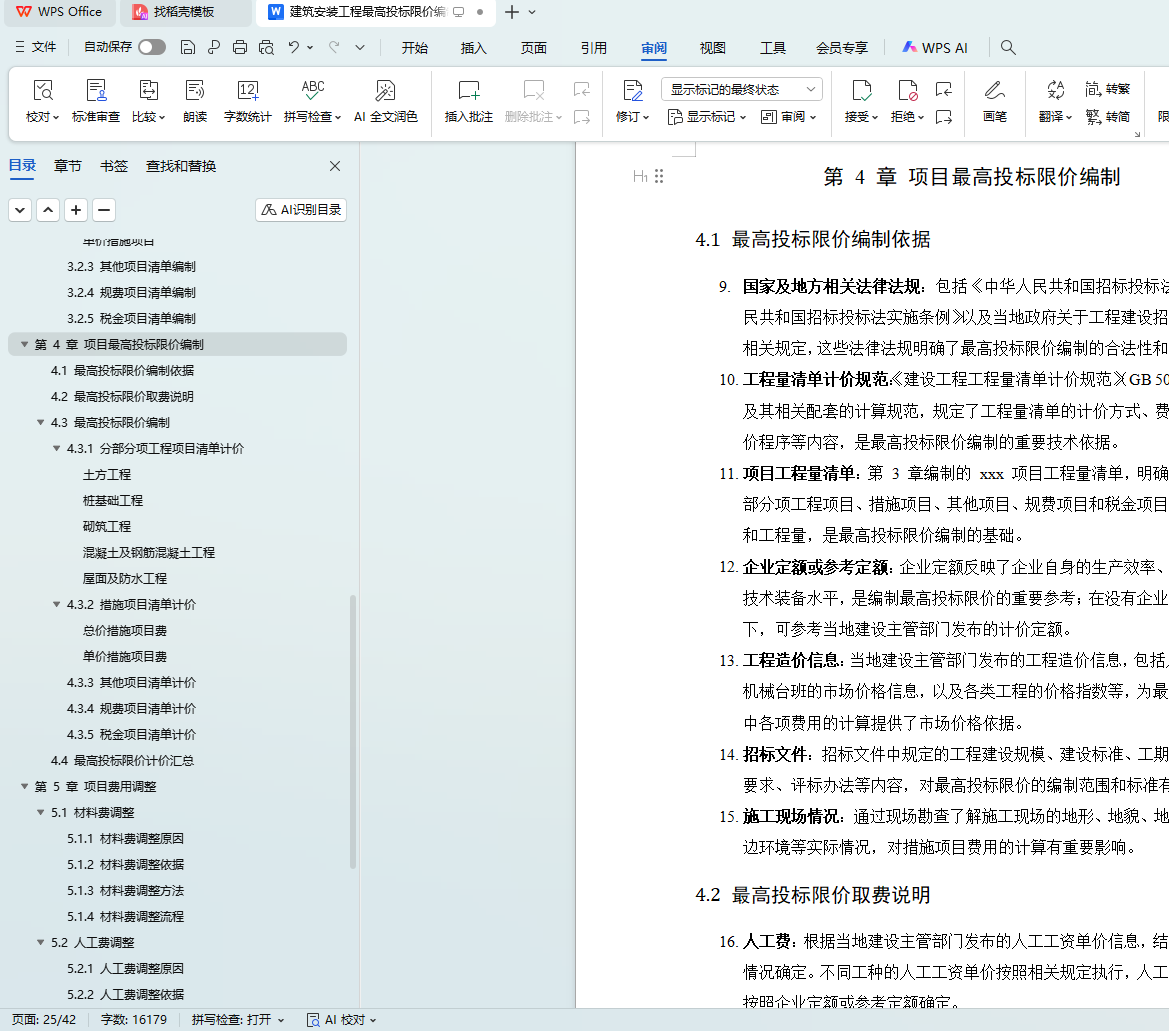
Task: Click the WPS AI button
Action: coord(935,48)
